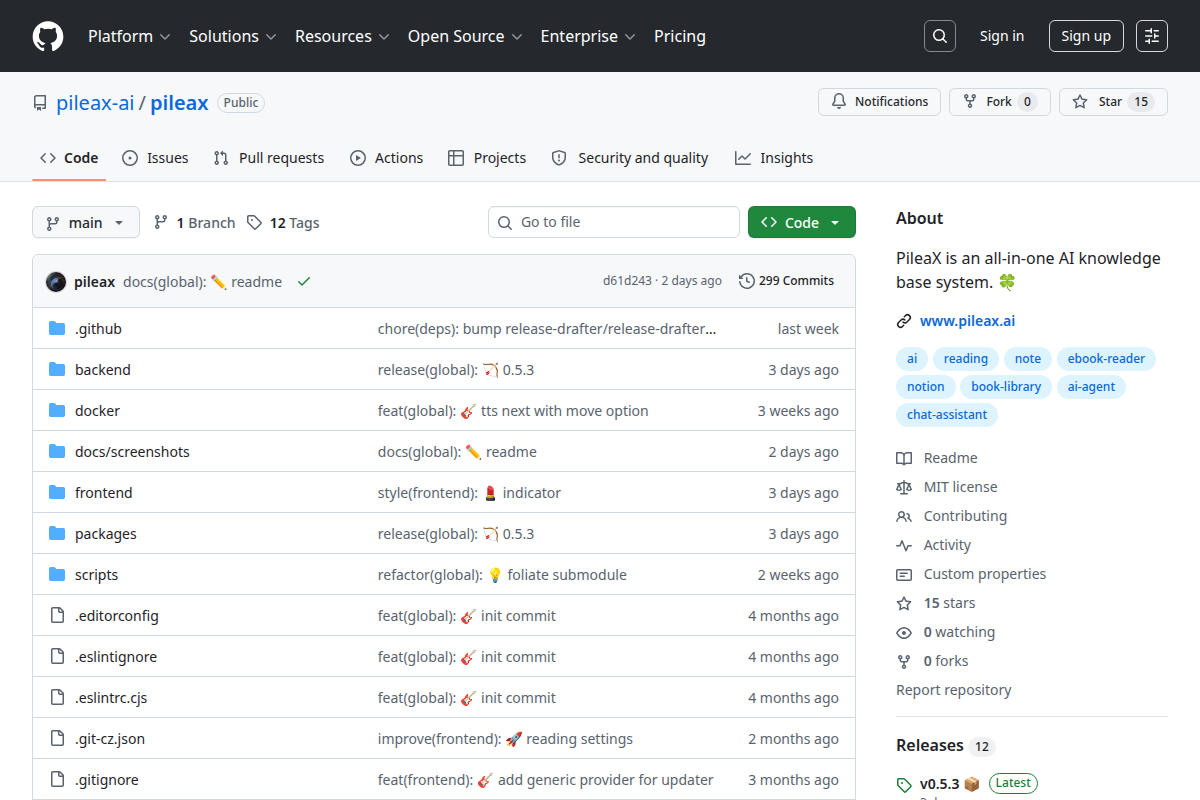This screenshot has width=1200, height=800.
Task: Open 299 Commits history
Action: (786, 281)
